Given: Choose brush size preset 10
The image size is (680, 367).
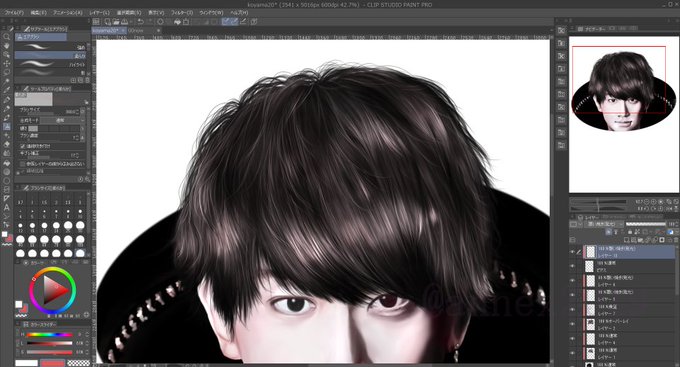Looking at the screenshot, I should (x=80, y=213).
